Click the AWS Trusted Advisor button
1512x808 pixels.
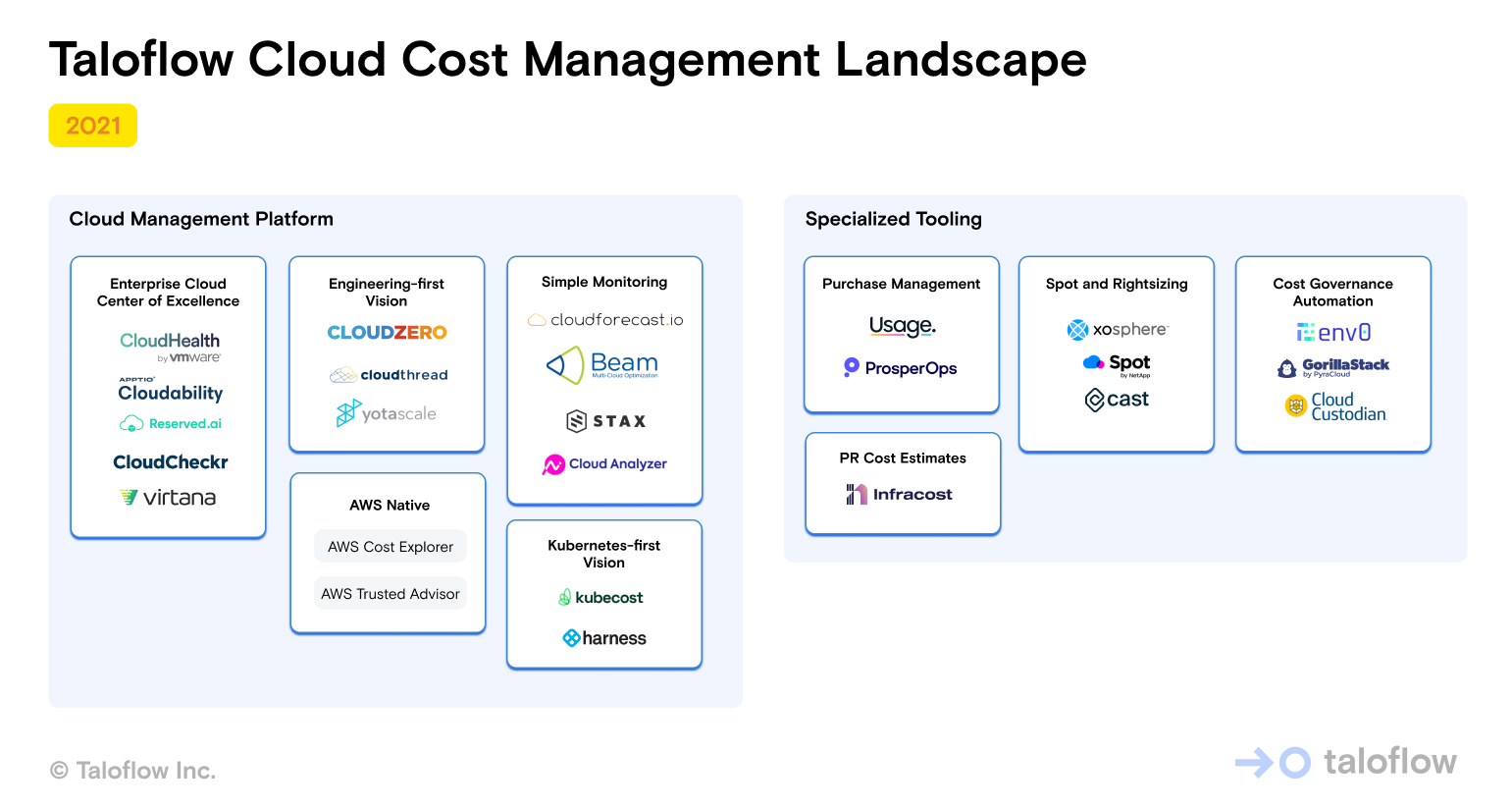tap(390, 593)
